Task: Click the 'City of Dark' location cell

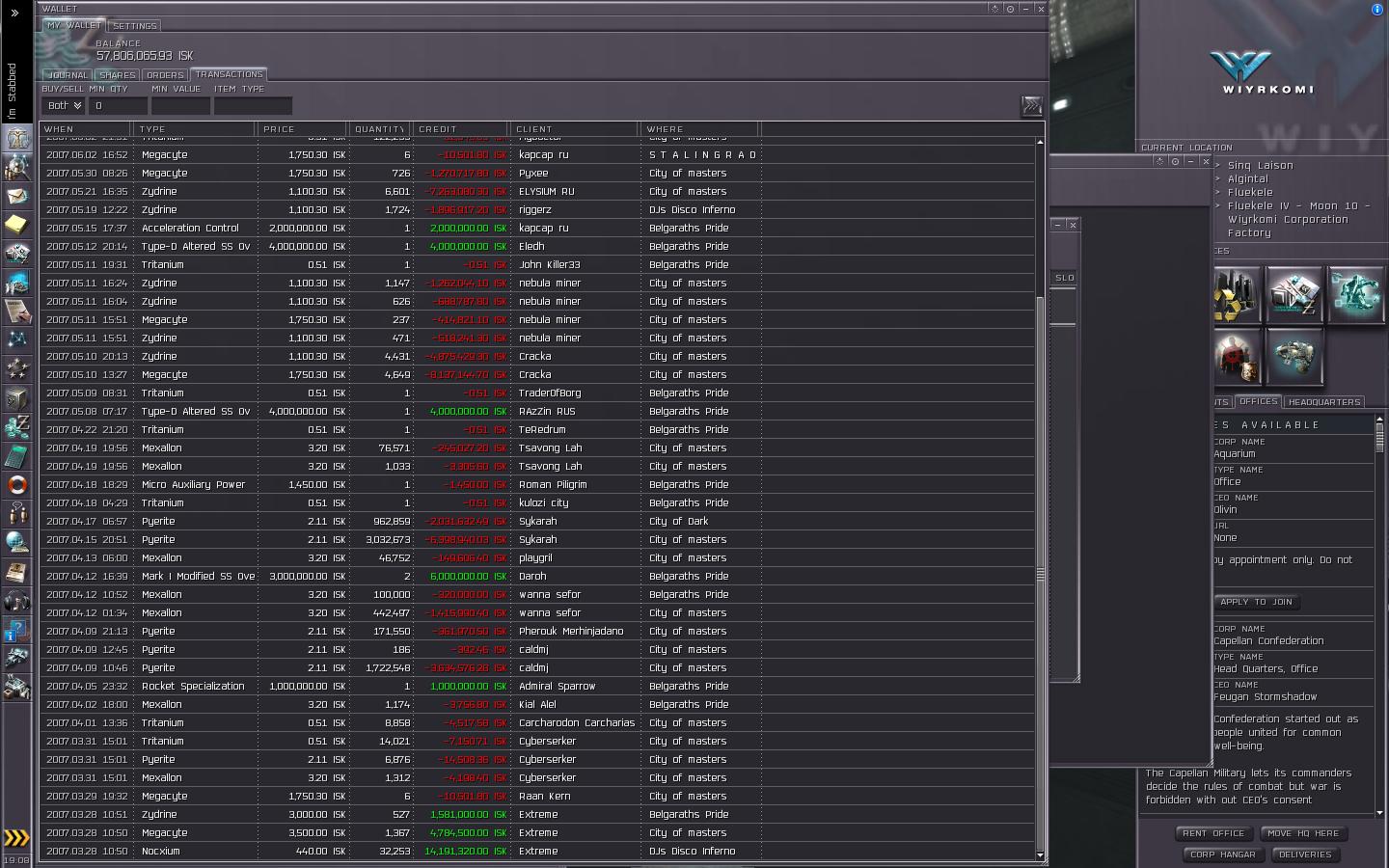Action: (x=678, y=521)
